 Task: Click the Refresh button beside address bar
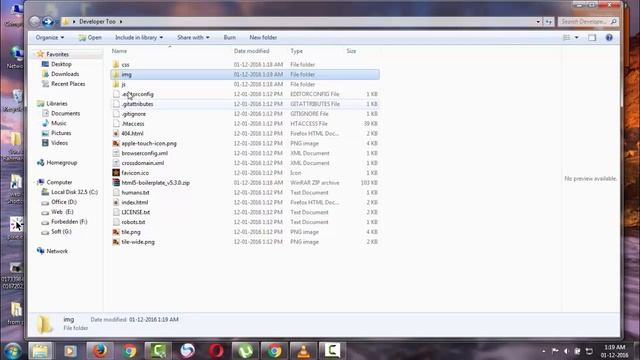(x=549, y=22)
